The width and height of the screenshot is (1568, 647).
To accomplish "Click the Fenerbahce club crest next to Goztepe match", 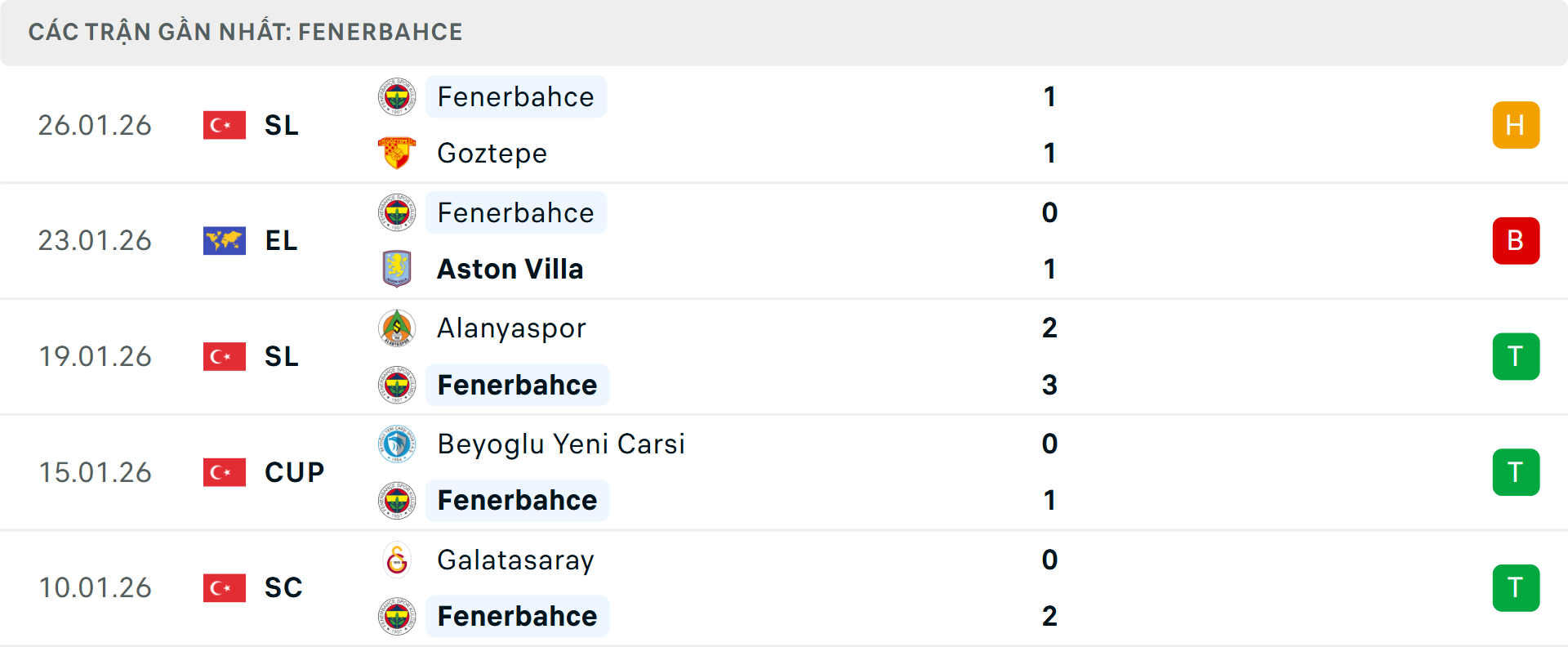I will [397, 96].
